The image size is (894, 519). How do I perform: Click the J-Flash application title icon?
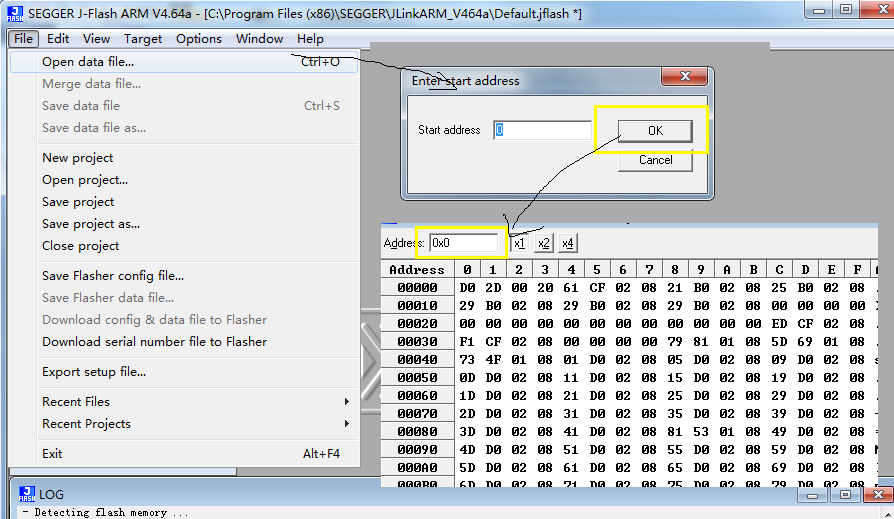click(x=15, y=13)
